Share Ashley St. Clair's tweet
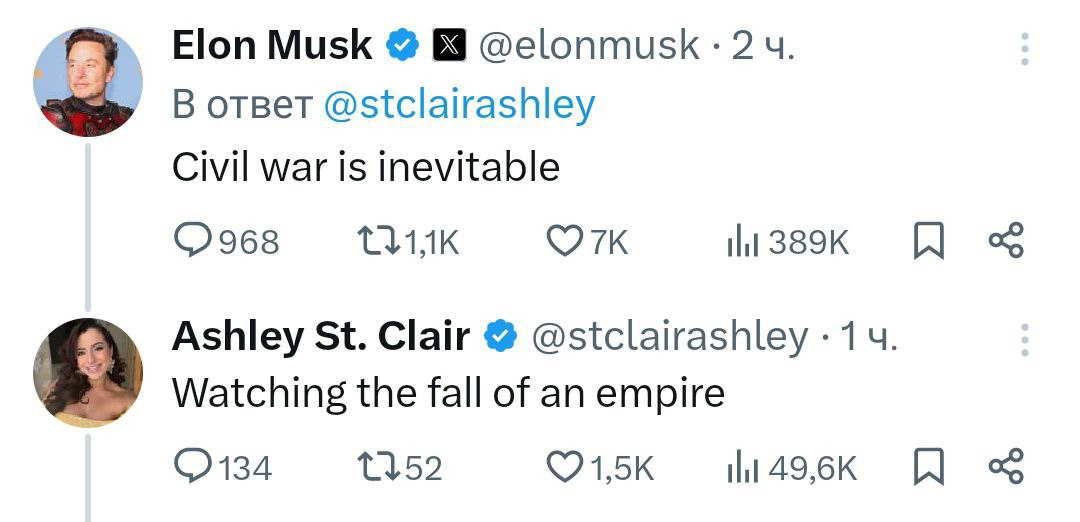Image resolution: width=1080 pixels, height=522 pixels. click(1005, 467)
